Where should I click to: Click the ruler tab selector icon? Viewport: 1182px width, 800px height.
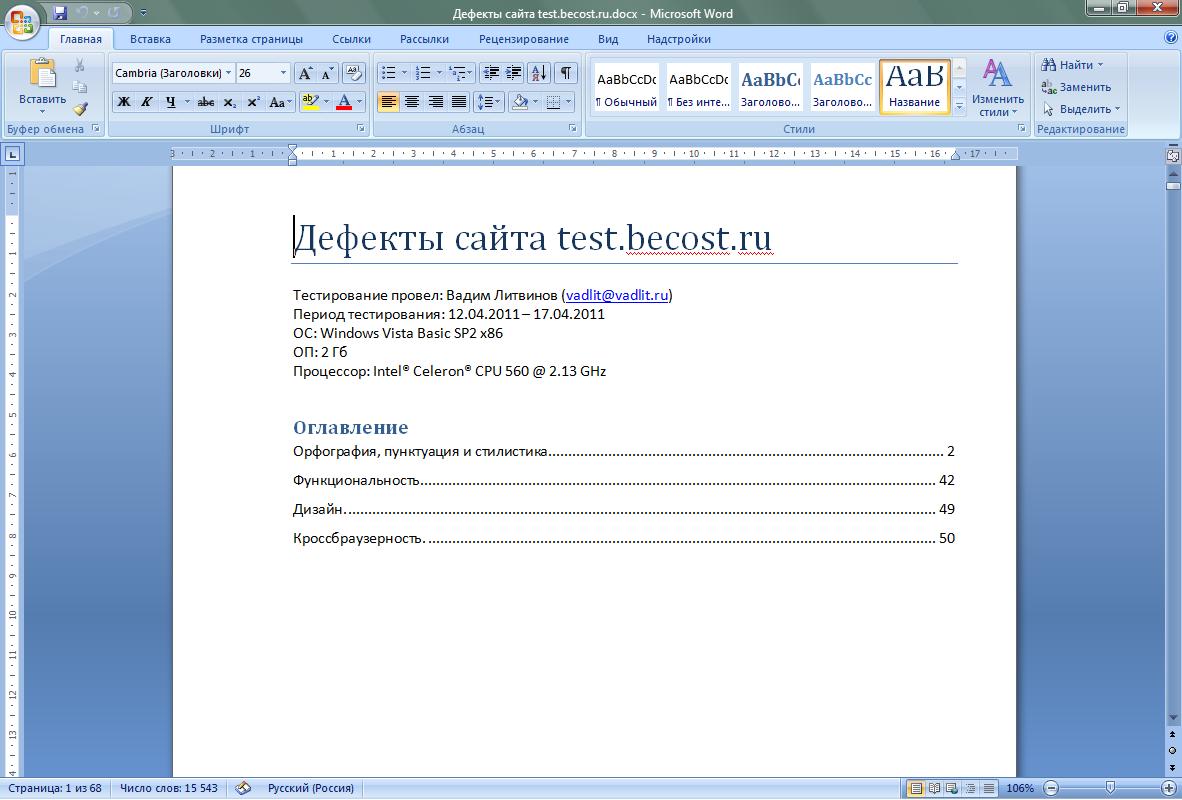pyautogui.click(x=13, y=155)
